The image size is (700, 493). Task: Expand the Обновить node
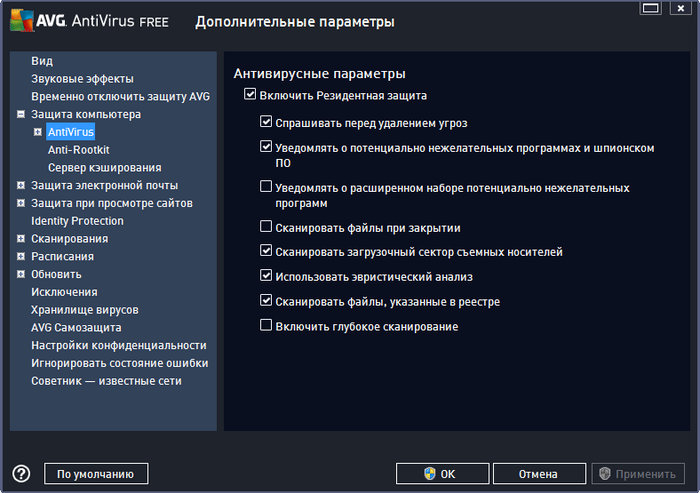pyautogui.click(x=21, y=274)
